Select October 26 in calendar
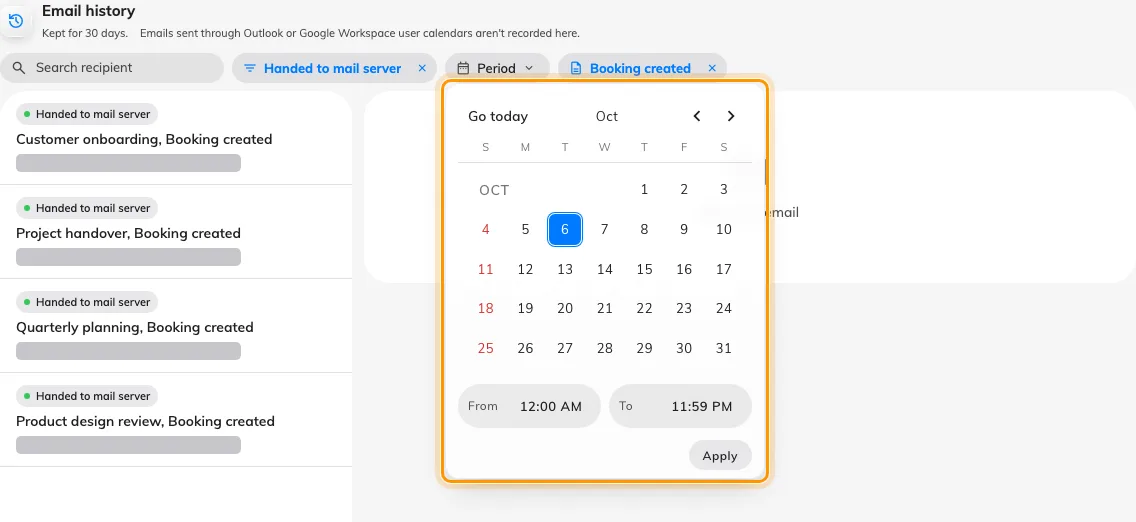The height and width of the screenshot is (522, 1136). tap(525, 348)
